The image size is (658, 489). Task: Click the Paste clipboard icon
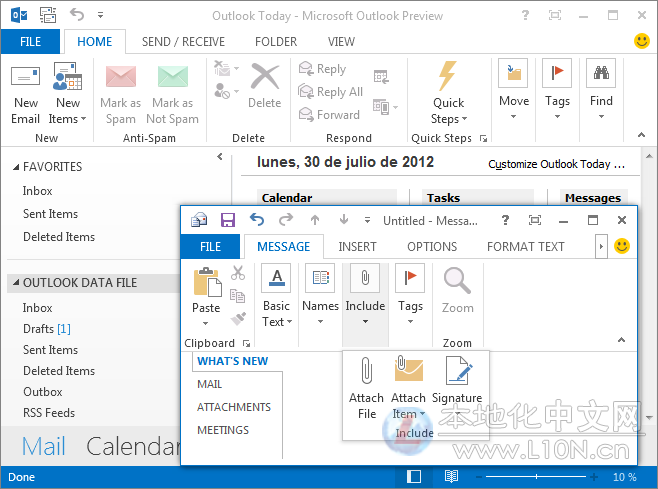pyautogui.click(x=206, y=284)
